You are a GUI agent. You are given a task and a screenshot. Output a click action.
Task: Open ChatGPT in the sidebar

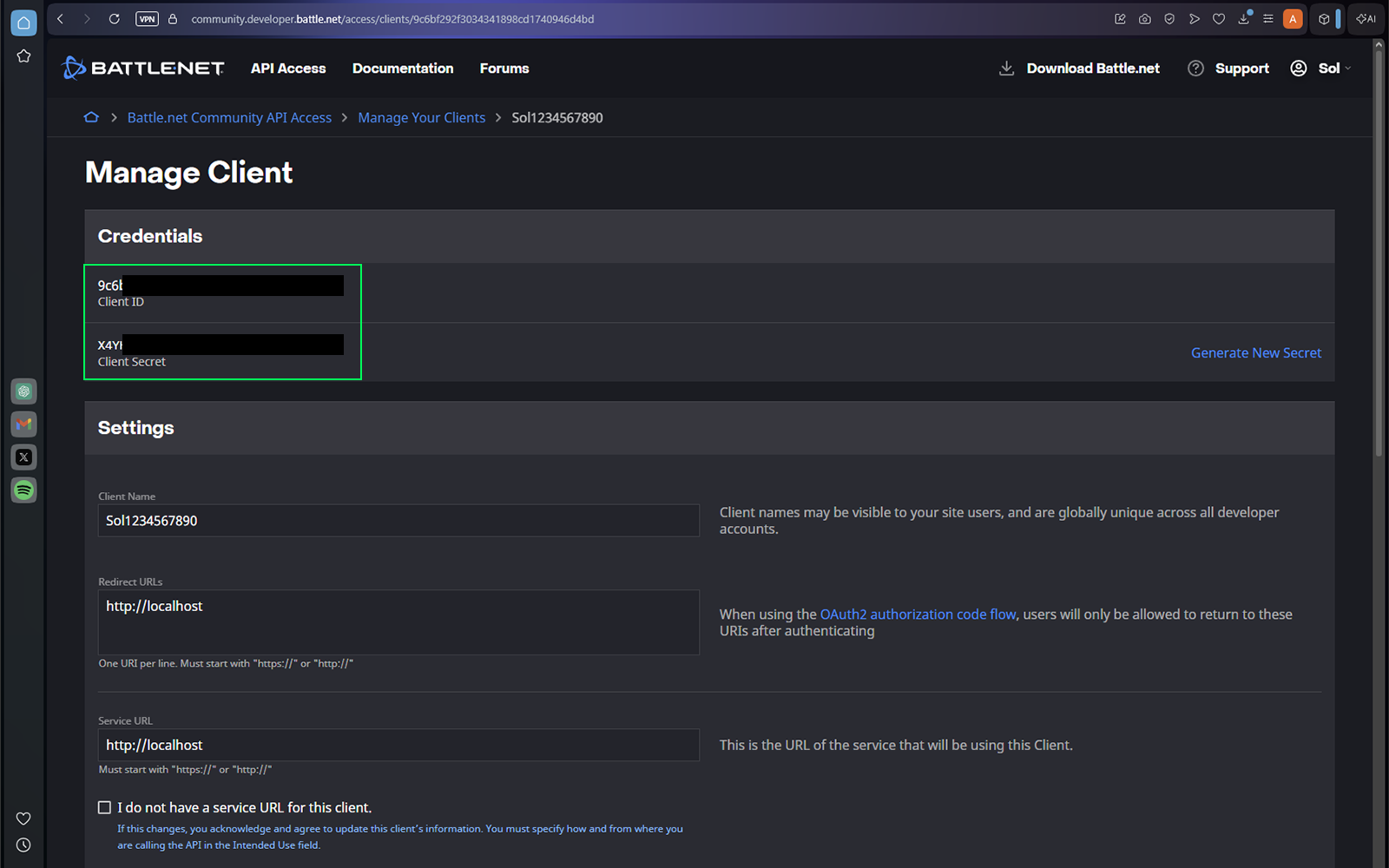pyautogui.click(x=23, y=391)
